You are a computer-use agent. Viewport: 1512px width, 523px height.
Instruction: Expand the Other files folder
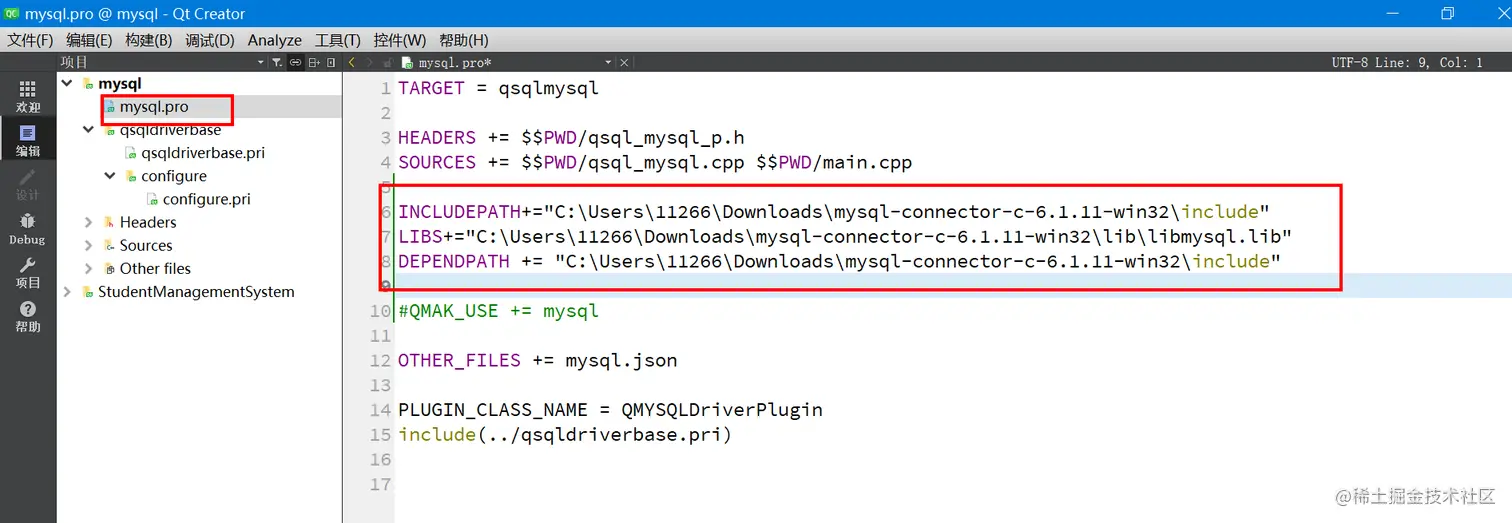click(x=89, y=268)
